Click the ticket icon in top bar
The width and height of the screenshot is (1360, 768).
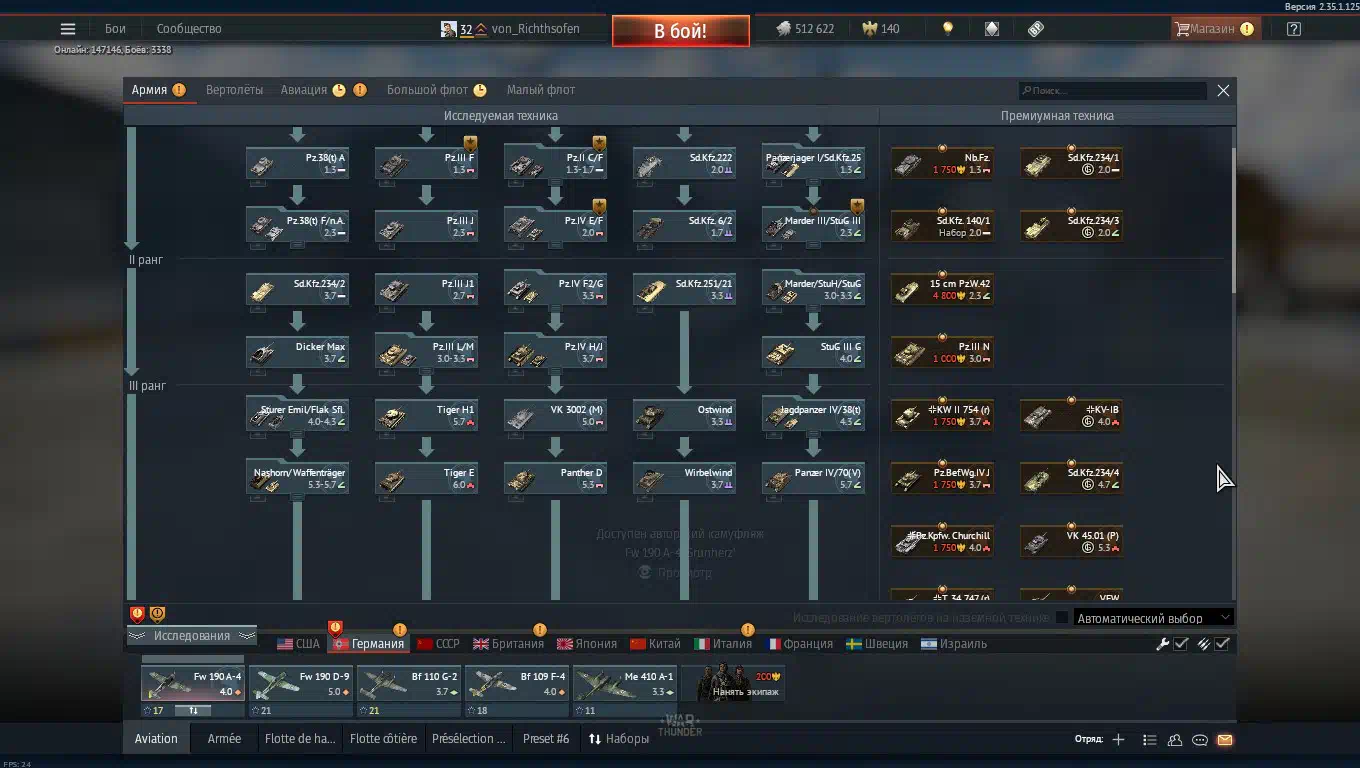tap(1036, 29)
